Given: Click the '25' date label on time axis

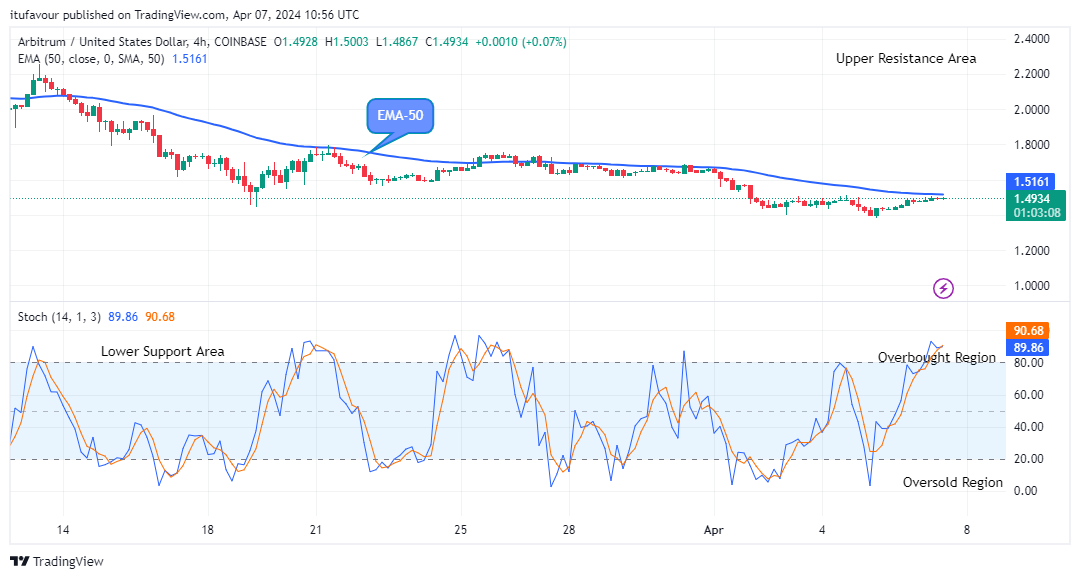Looking at the screenshot, I should click(x=460, y=530).
